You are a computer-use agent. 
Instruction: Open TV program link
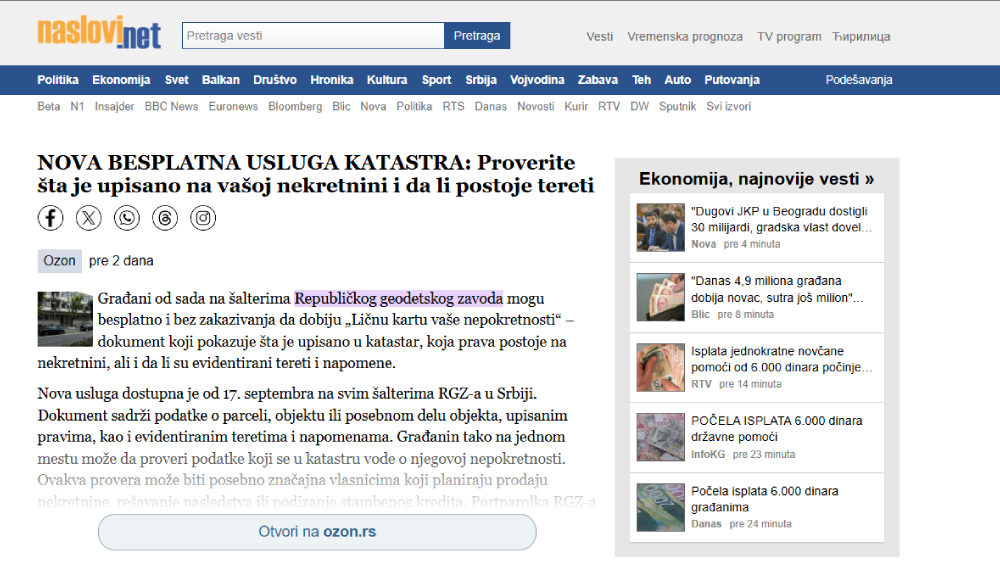pos(789,36)
